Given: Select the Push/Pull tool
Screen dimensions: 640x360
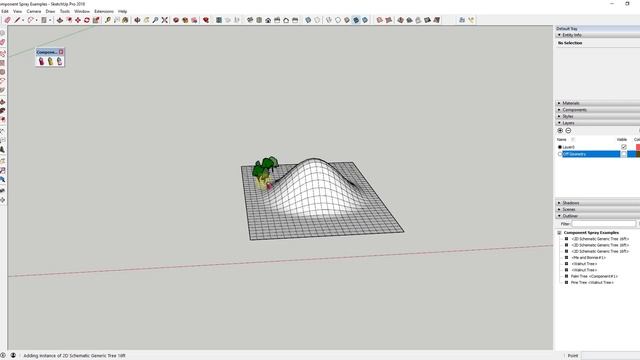Looking at the screenshot, I should click(60, 20).
